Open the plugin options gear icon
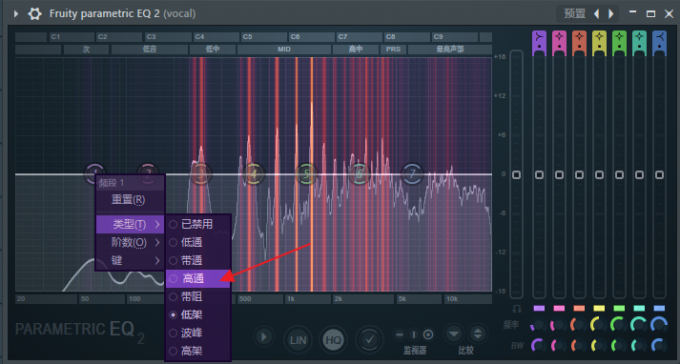 point(35,13)
